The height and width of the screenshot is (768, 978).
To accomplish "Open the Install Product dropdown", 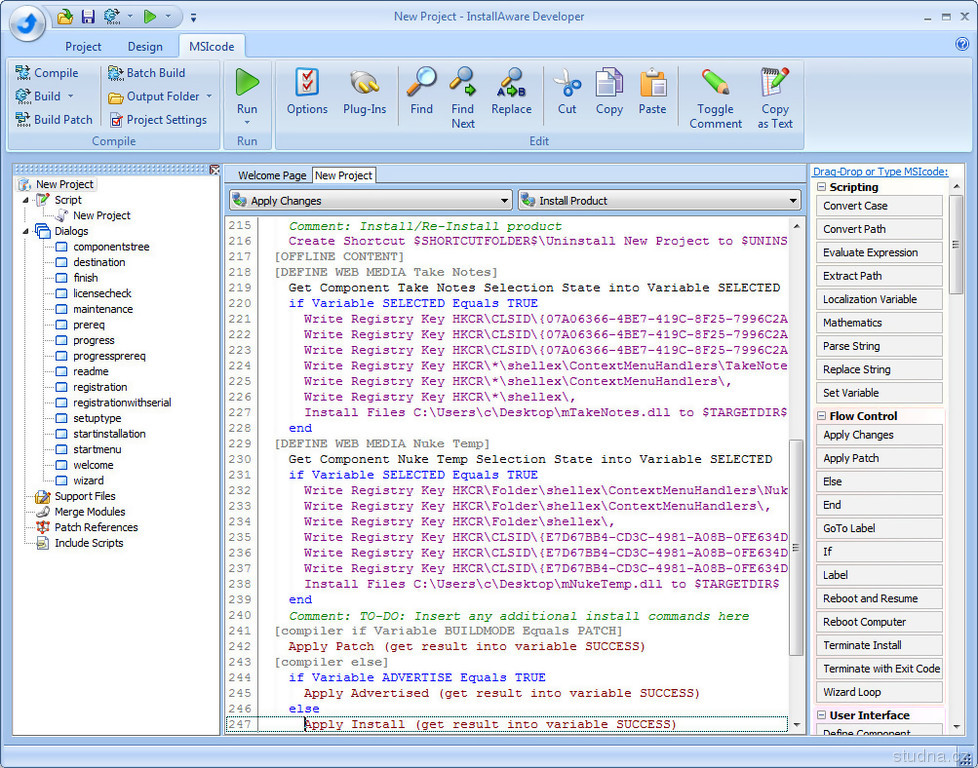I will 793,201.
